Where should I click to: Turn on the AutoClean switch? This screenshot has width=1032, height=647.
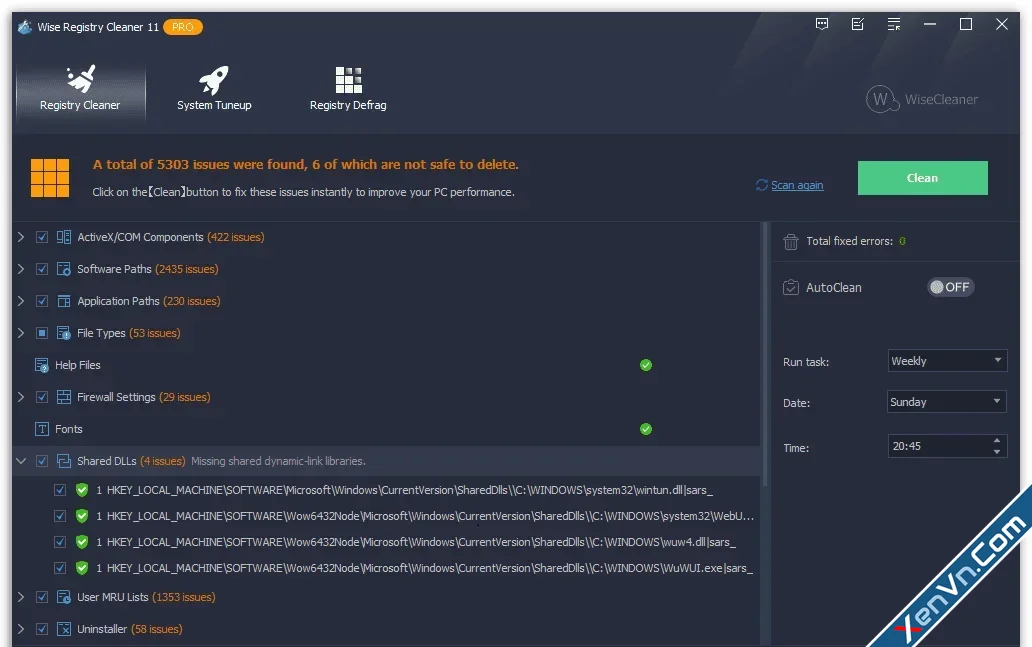click(950, 287)
